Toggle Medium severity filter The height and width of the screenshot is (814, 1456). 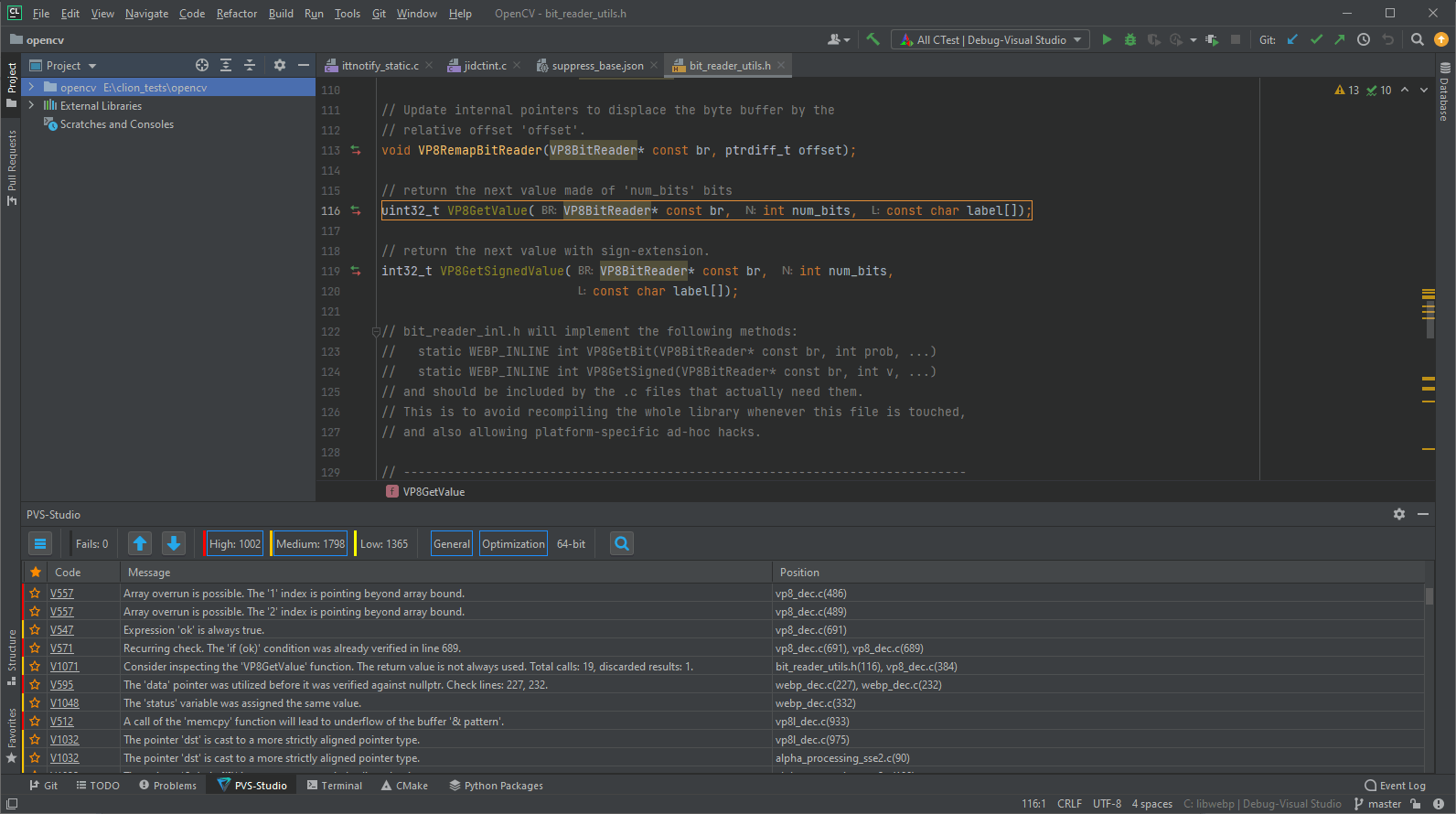coord(310,543)
